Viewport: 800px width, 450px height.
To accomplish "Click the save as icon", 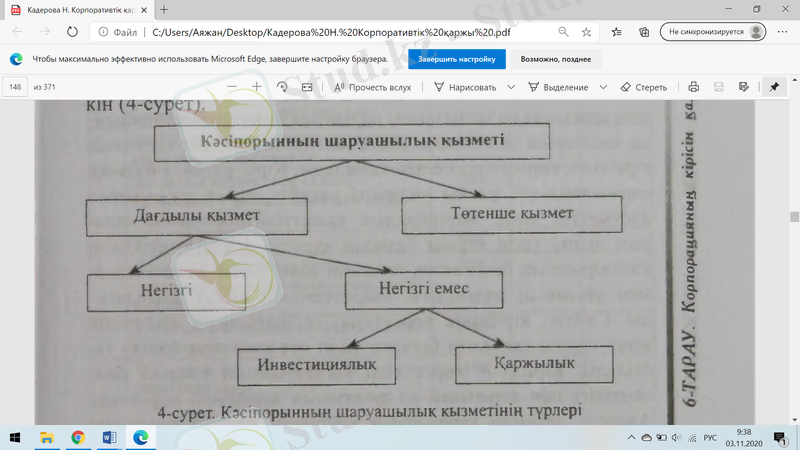I will (743, 87).
